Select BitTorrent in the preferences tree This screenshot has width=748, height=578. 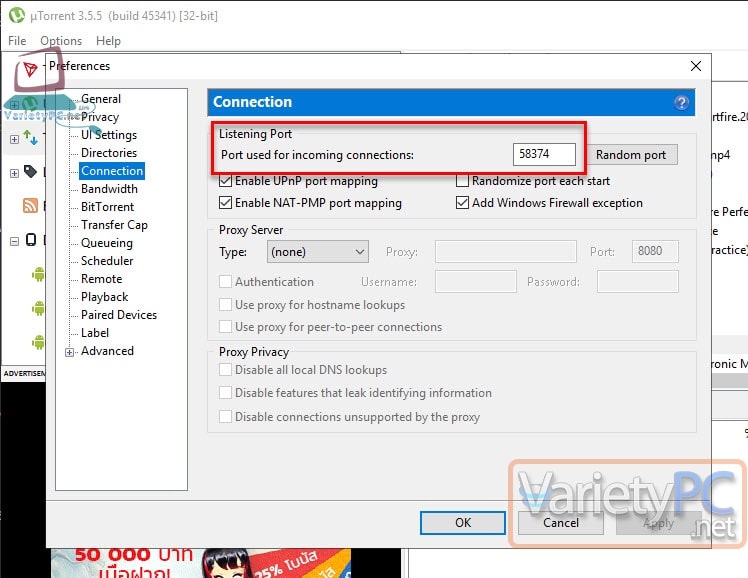coord(107,206)
